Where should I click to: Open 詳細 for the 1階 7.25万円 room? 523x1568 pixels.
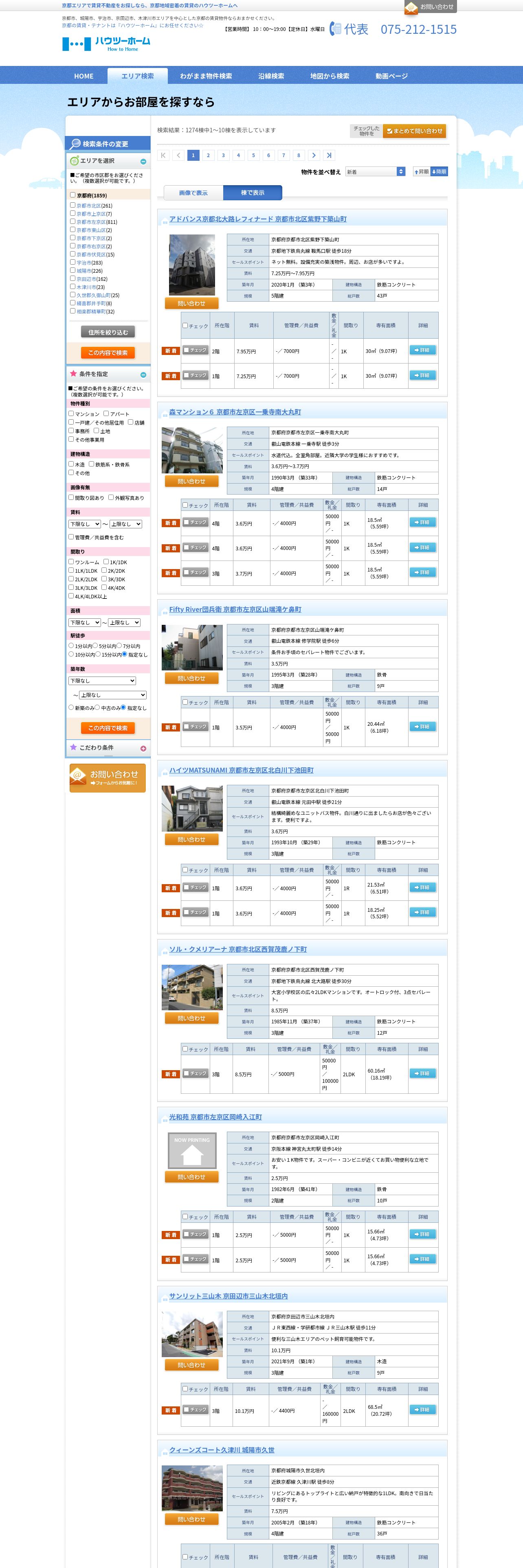423,375
